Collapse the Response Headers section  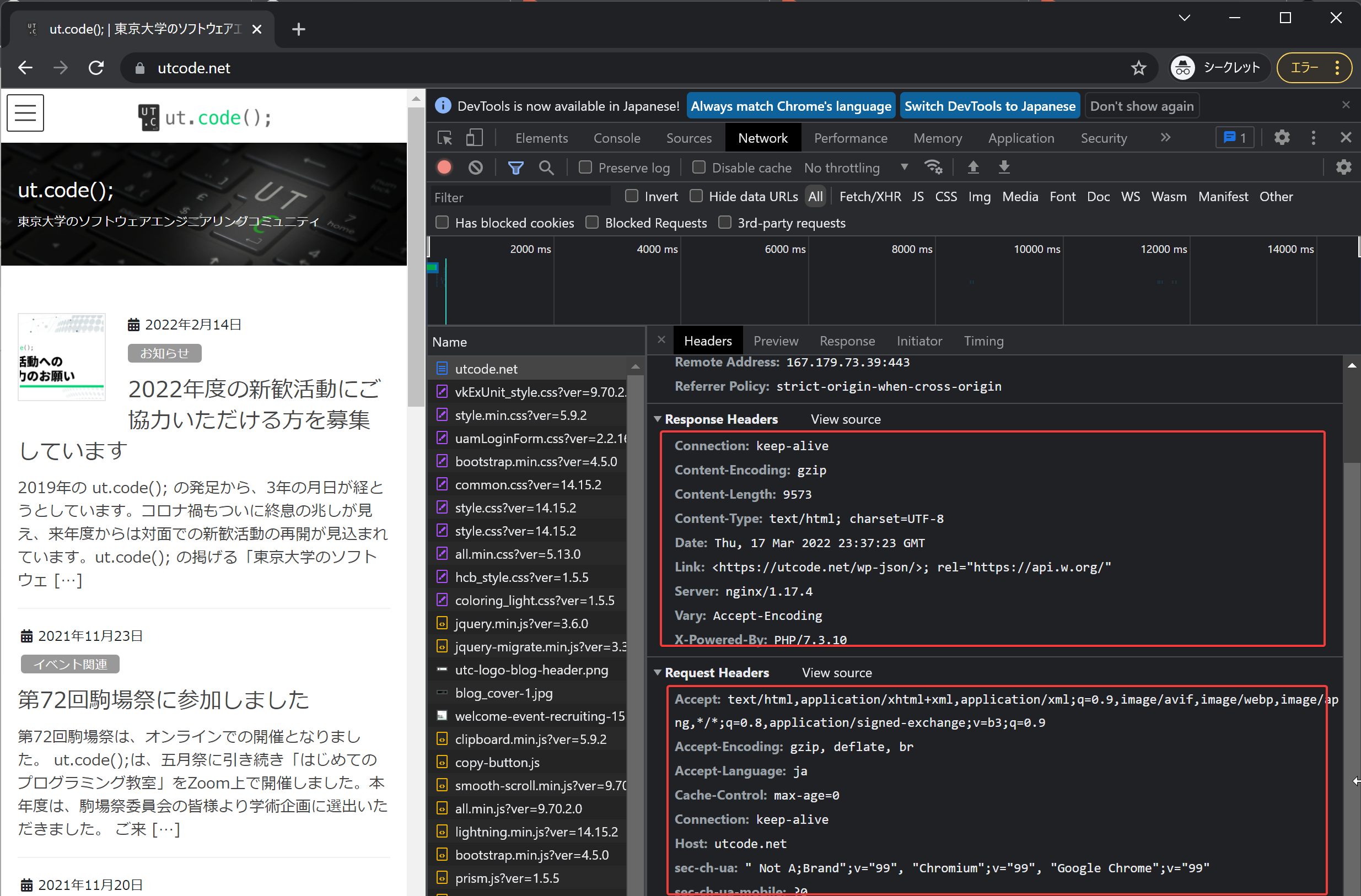pos(658,419)
